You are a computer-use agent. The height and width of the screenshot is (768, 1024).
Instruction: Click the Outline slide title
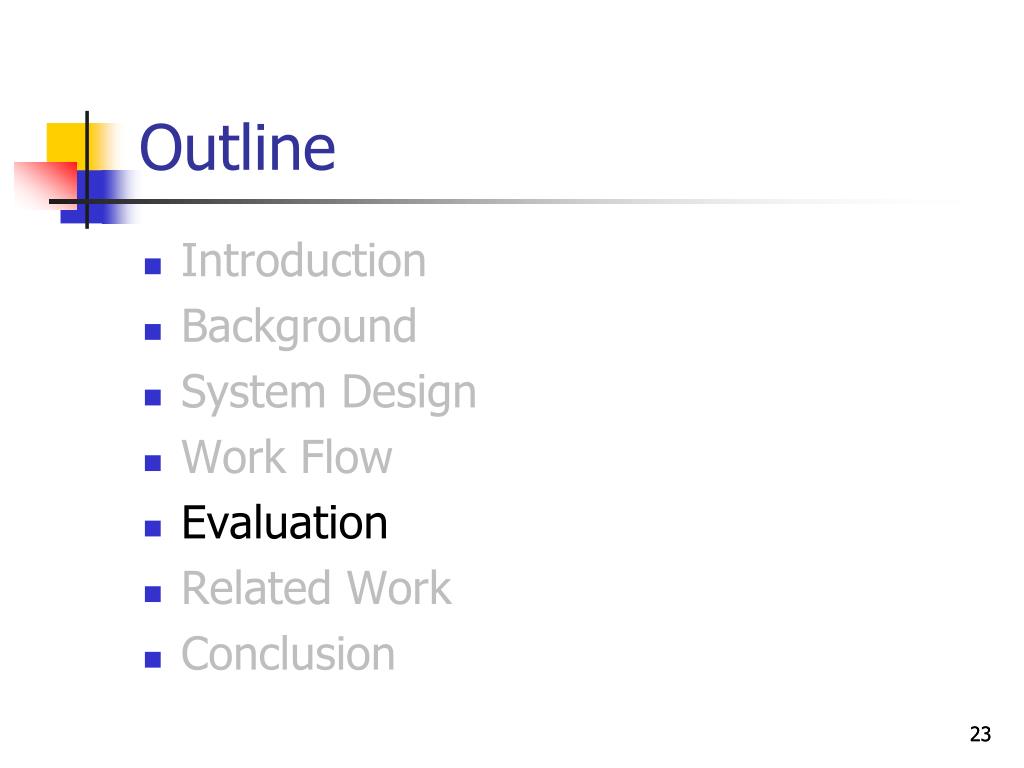click(237, 148)
